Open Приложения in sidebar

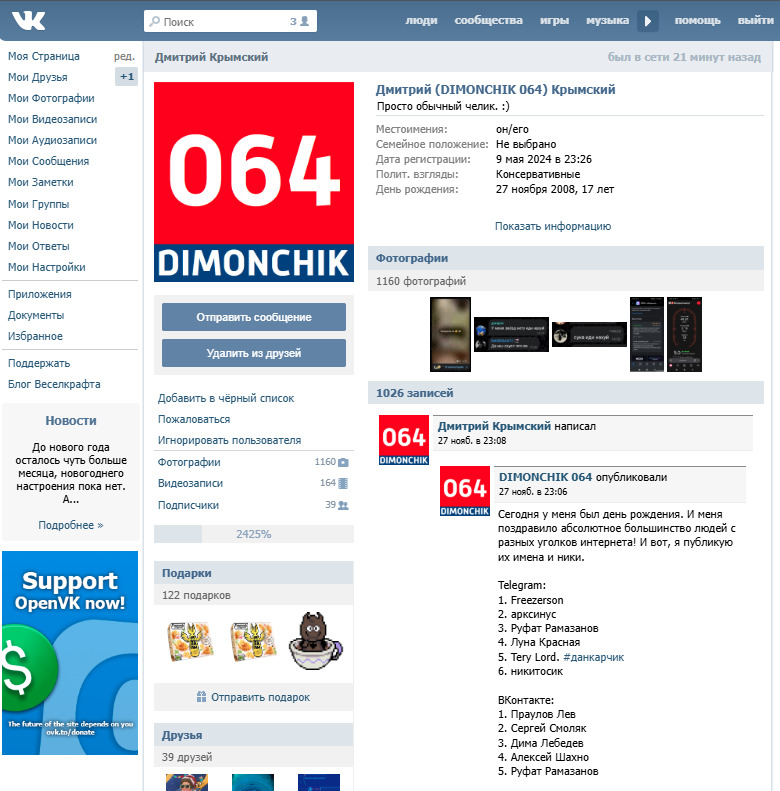tap(40, 294)
